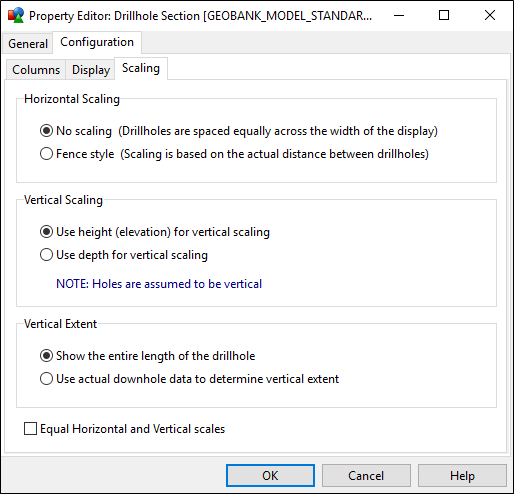Choose Use depth for vertical scaling

pyautogui.click(x=46, y=255)
